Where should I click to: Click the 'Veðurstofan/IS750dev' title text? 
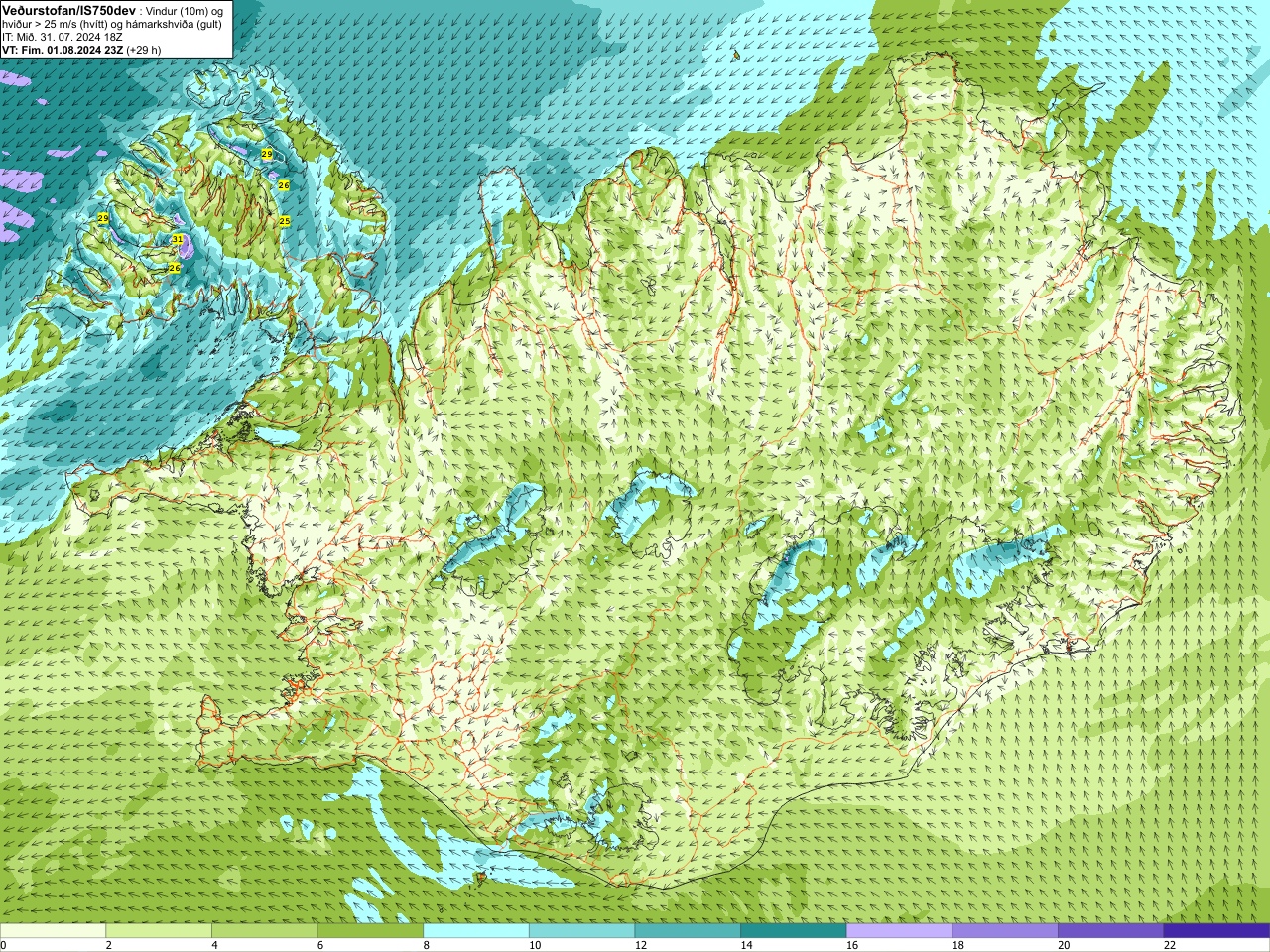[68, 10]
